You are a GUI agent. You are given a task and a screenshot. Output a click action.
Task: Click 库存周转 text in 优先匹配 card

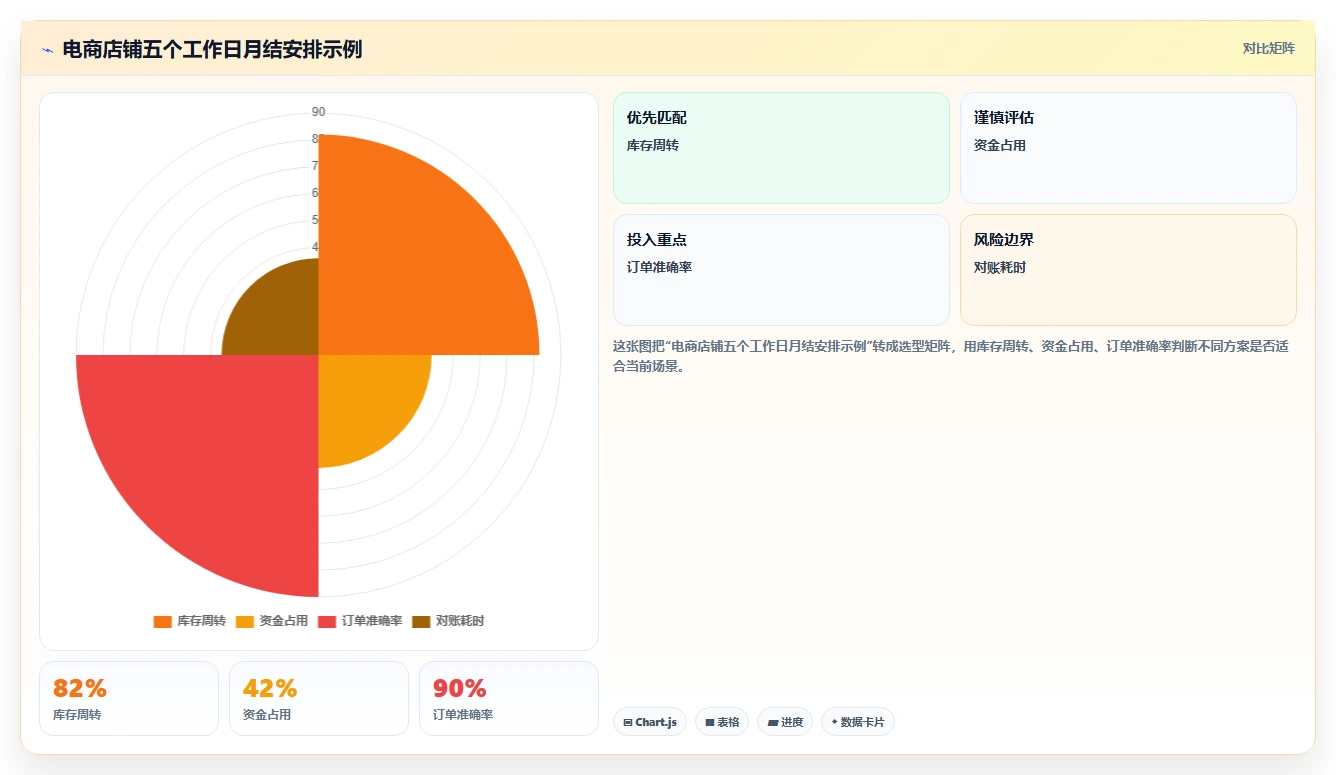pos(653,145)
